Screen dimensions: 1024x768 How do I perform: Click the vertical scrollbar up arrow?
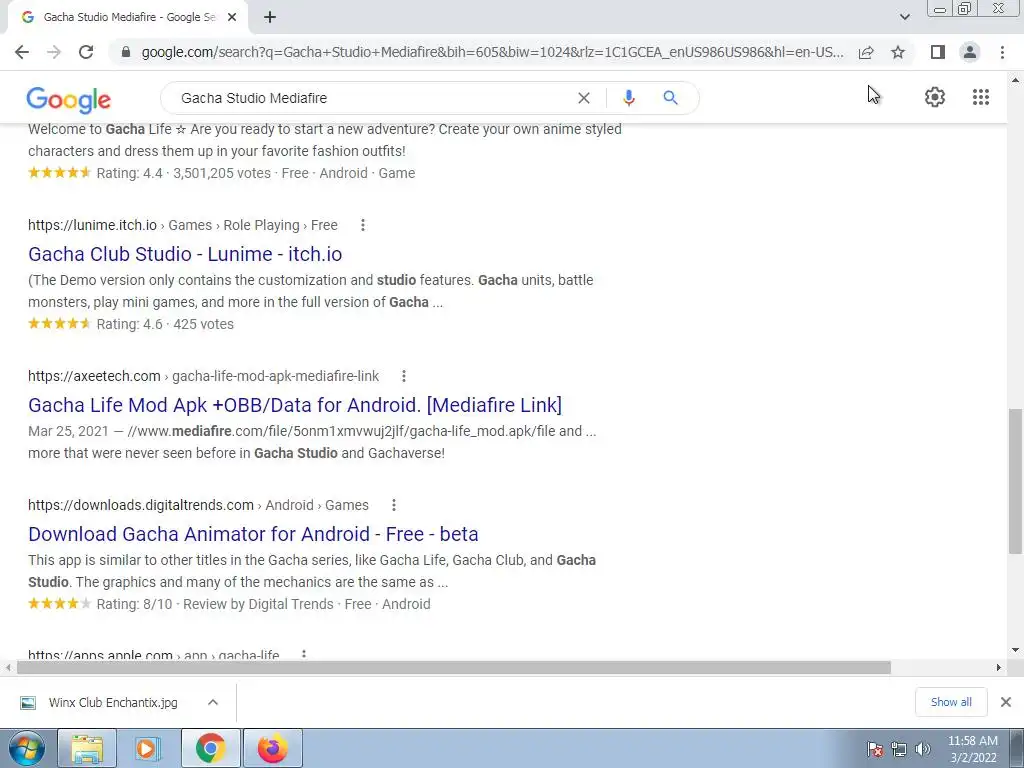1015,80
